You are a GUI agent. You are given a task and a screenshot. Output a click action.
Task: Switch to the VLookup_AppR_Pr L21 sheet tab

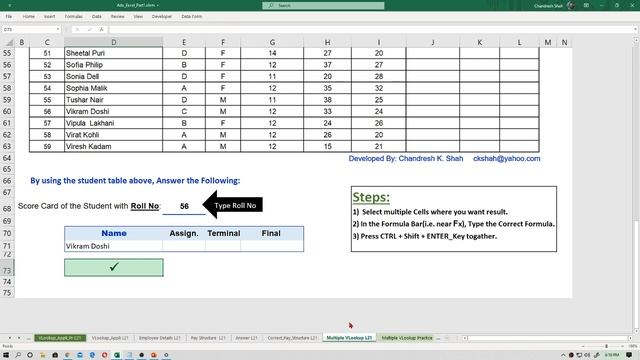(60, 338)
